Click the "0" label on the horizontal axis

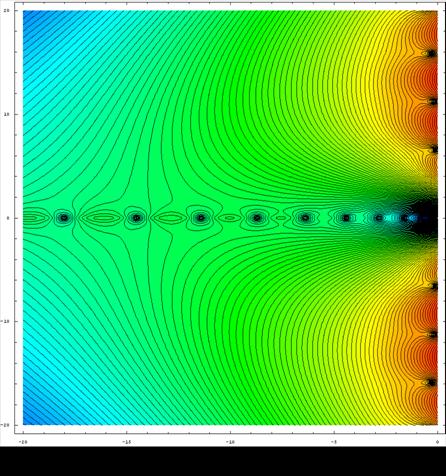tap(437, 442)
